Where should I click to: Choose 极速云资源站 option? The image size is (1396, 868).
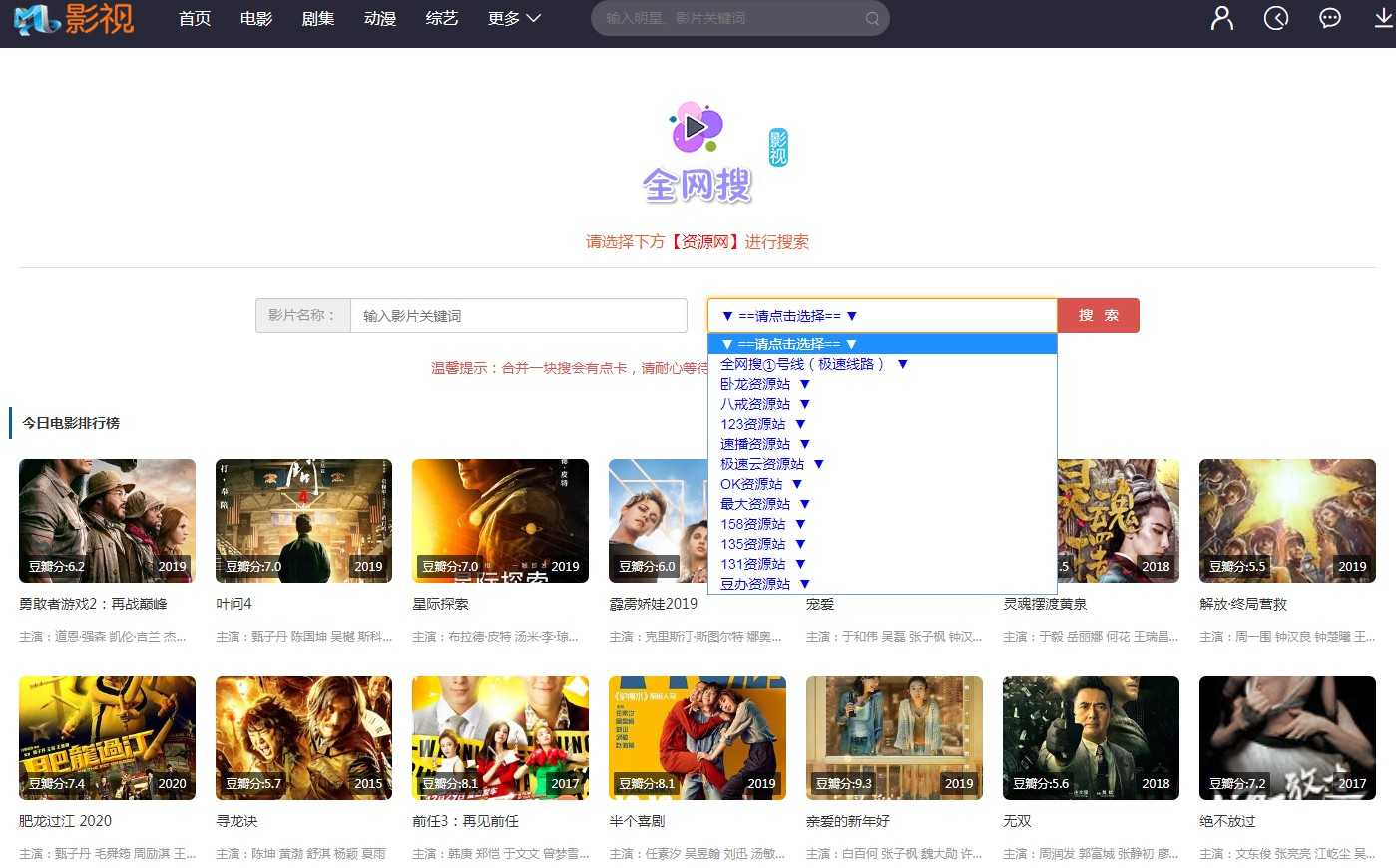point(882,464)
